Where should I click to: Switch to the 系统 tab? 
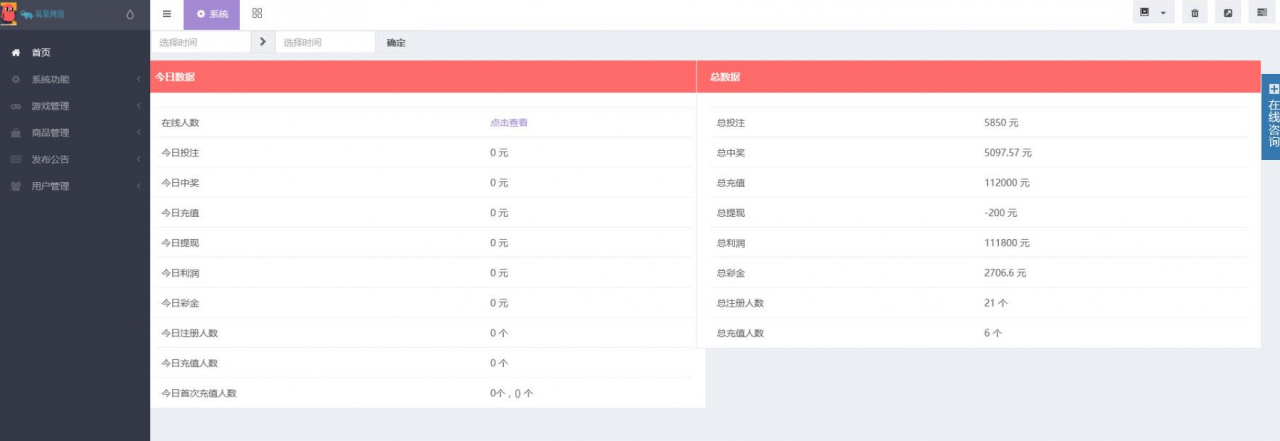(212, 14)
